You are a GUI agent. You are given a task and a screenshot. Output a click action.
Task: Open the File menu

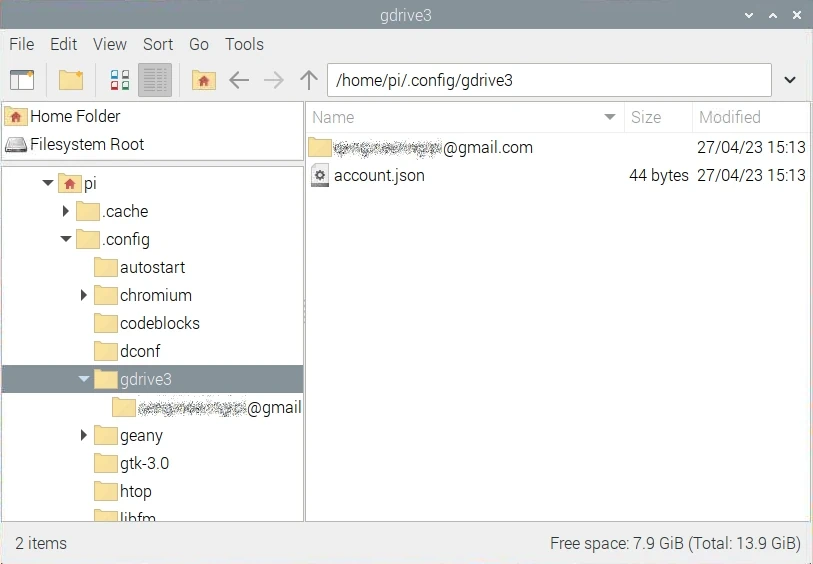(x=22, y=44)
